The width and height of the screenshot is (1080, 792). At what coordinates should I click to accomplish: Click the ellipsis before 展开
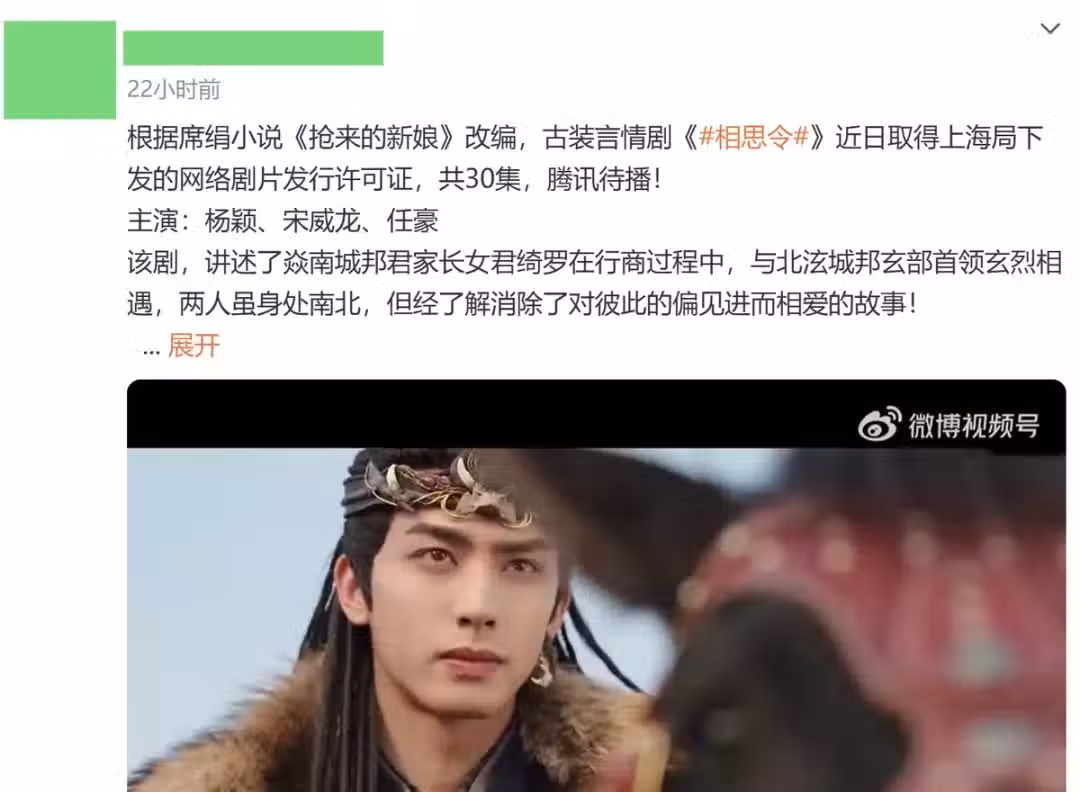coord(151,349)
